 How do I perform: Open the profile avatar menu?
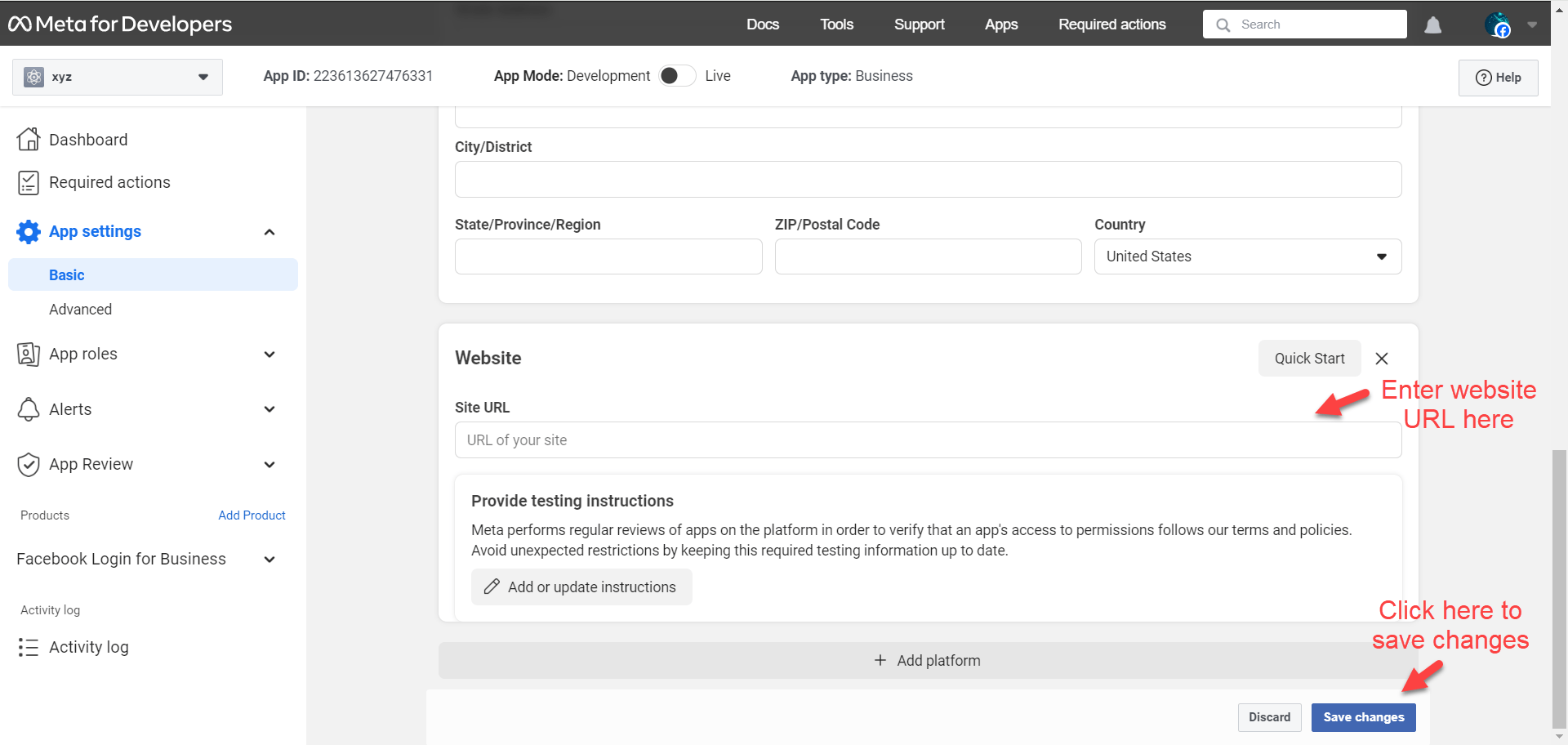point(1498,25)
